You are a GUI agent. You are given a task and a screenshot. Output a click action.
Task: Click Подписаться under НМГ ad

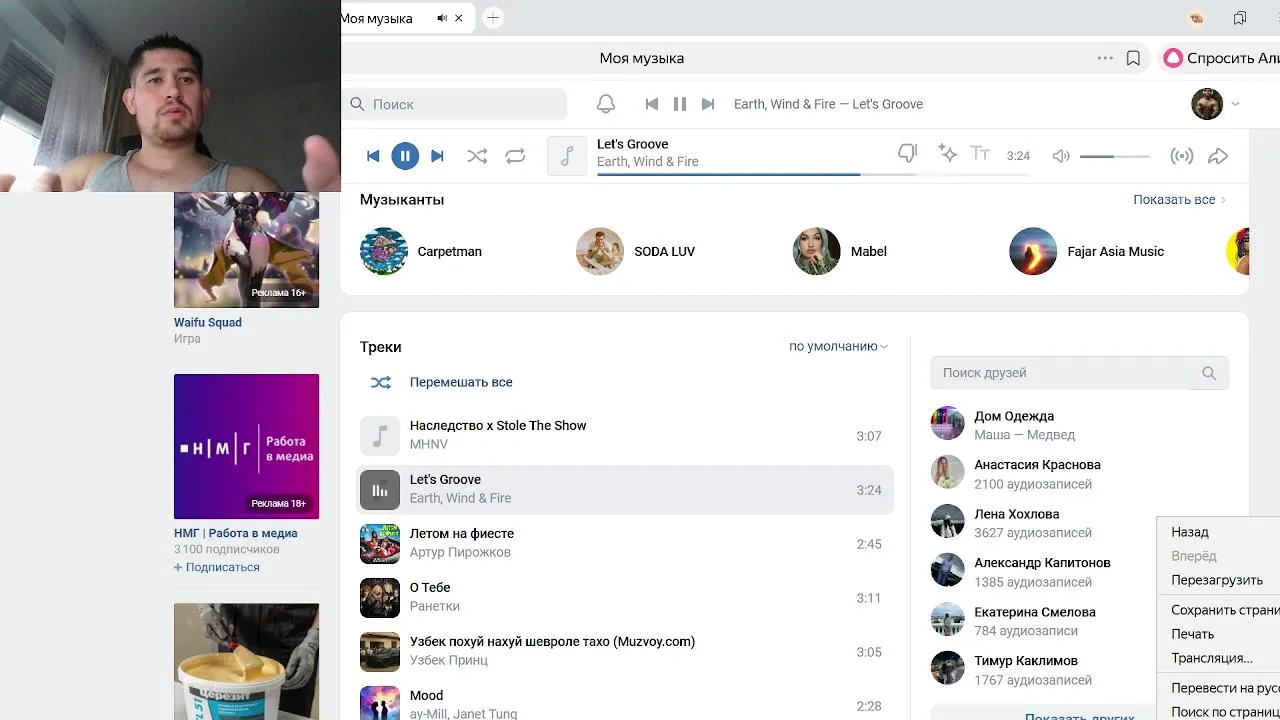point(217,567)
